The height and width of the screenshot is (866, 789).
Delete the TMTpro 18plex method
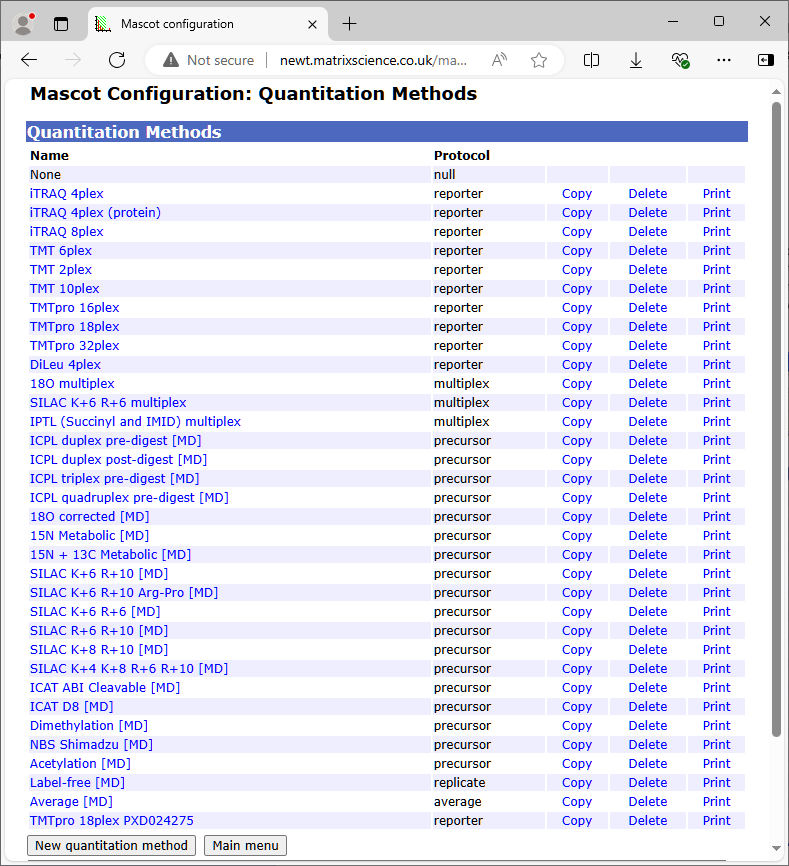(648, 327)
